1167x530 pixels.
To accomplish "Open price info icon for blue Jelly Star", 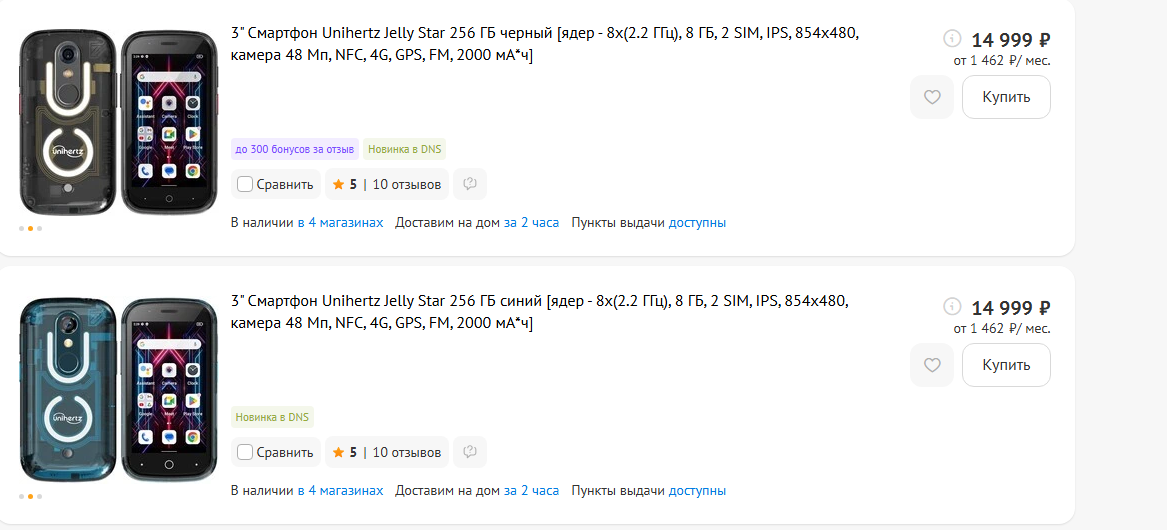I will tap(952, 306).
